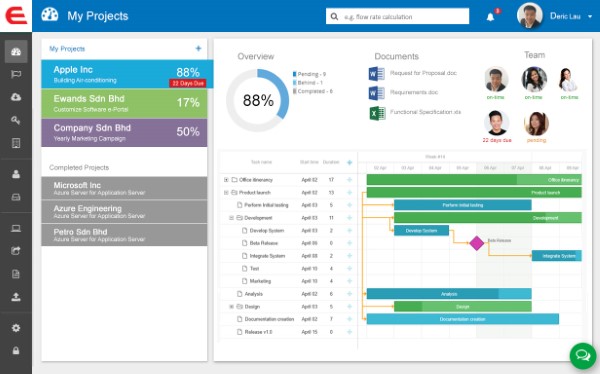Viewport: 600px width, 374px height.
Task: Add subtask to Analysis row
Action: (x=349, y=294)
